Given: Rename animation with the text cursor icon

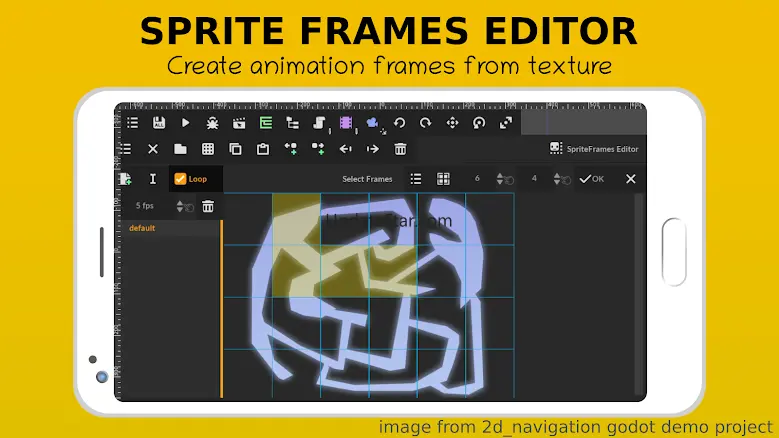Looking at the screenshot, I should point(153,179).
